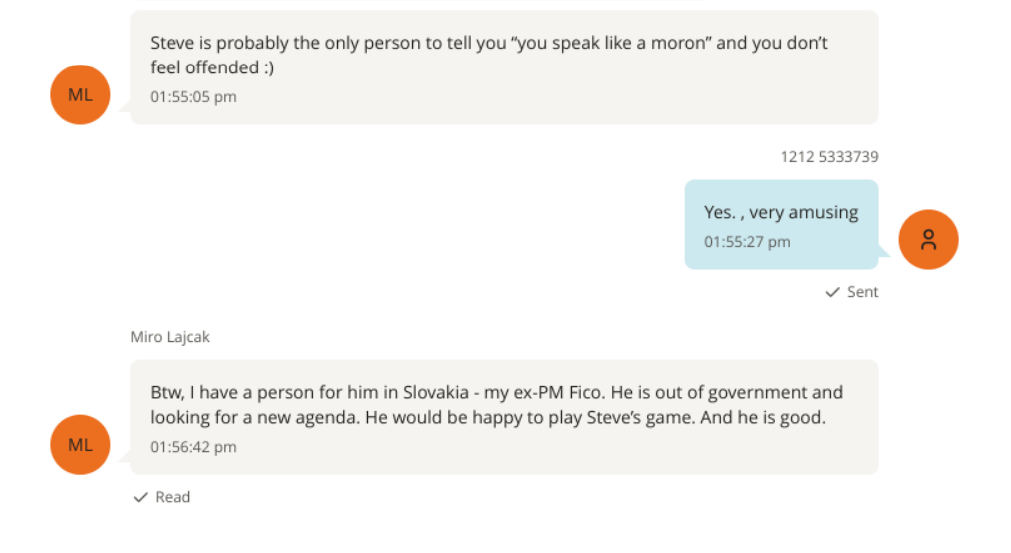Click the checkmark icon next to Sent

point(832,292)
